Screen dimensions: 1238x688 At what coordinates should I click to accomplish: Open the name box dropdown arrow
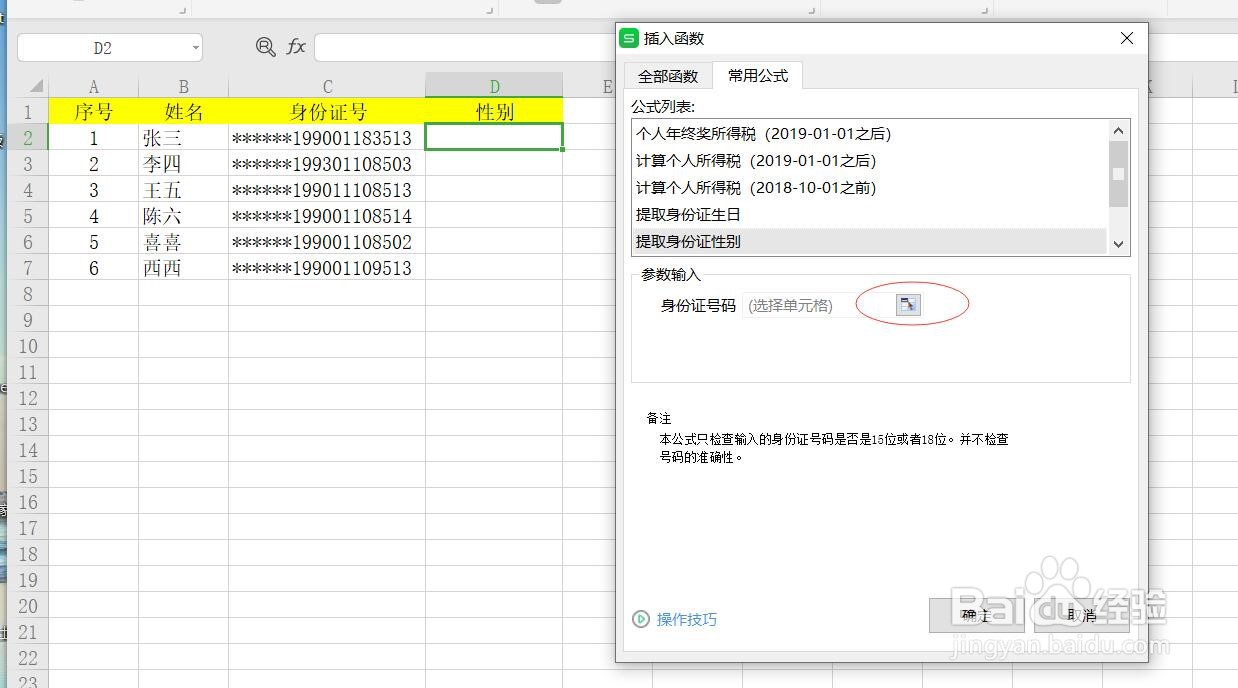click(x=195, y=48)
